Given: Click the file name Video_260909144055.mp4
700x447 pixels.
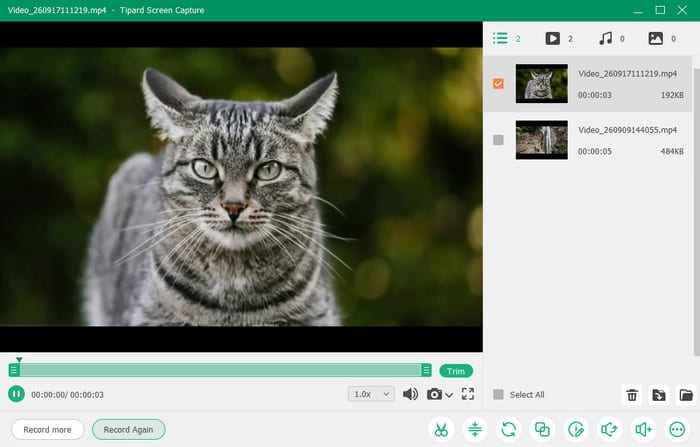Looking at the screenshot, I should point(627,130).
